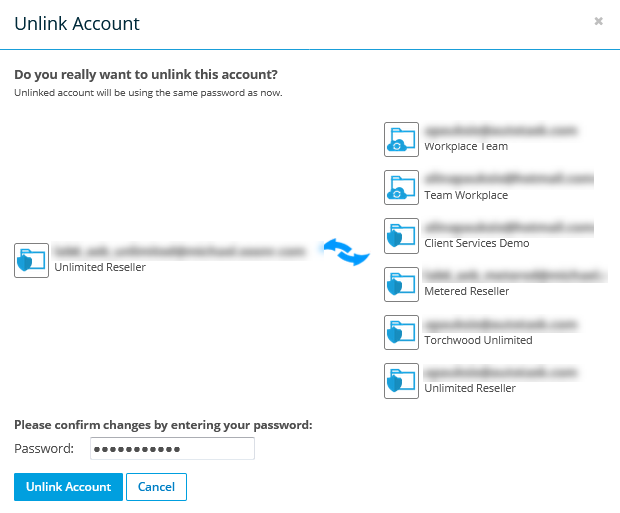620x513 pixels.
Task: Cancel the unlink dialog
Action: click(x=156, y=487)
